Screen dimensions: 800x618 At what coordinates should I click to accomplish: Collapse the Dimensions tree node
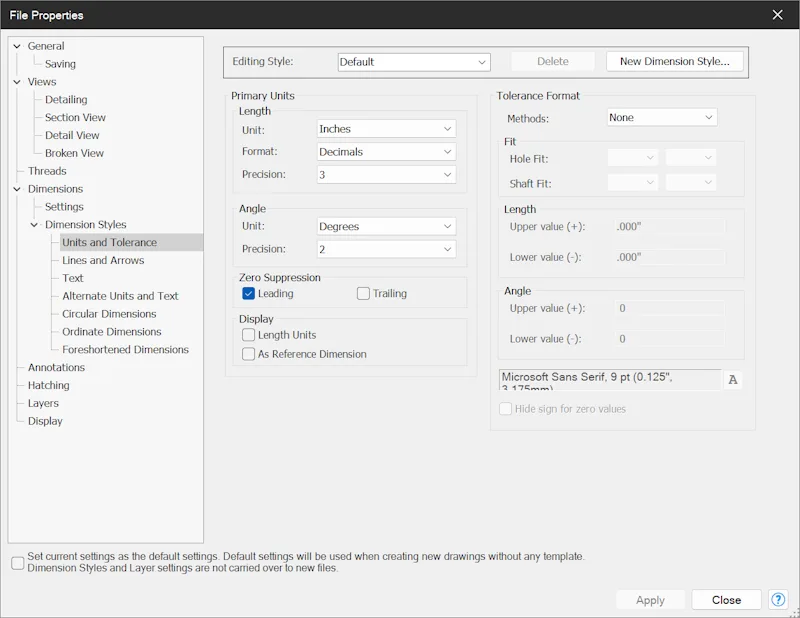coord(17,189)
